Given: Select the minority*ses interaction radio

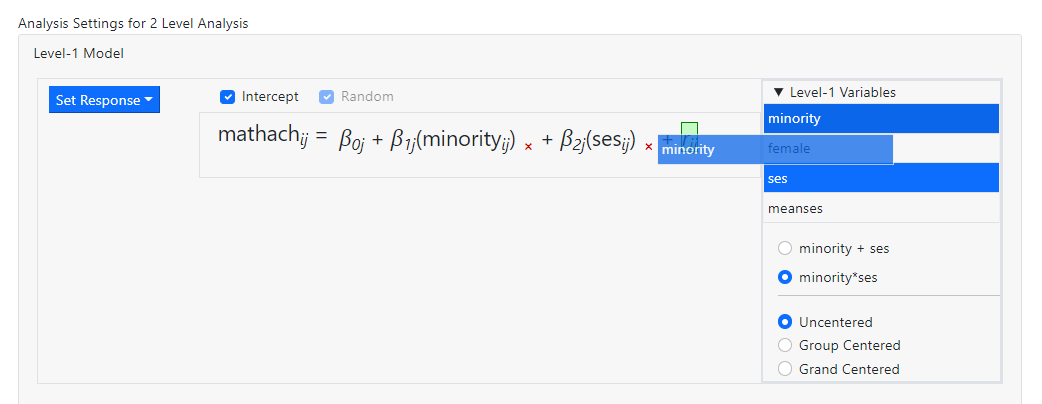Looking at the screenshot, I should [786, 277].
